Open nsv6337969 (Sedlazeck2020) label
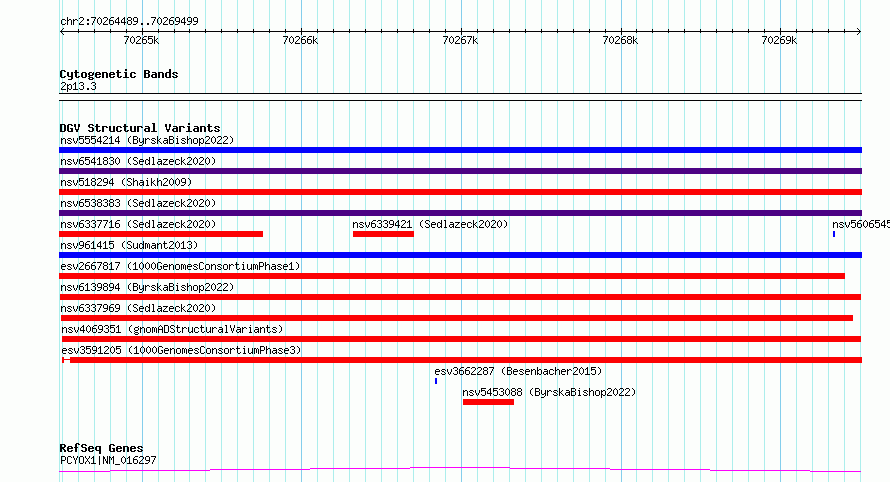This screenshot has width=890, height=482. (x=138, y=308)
